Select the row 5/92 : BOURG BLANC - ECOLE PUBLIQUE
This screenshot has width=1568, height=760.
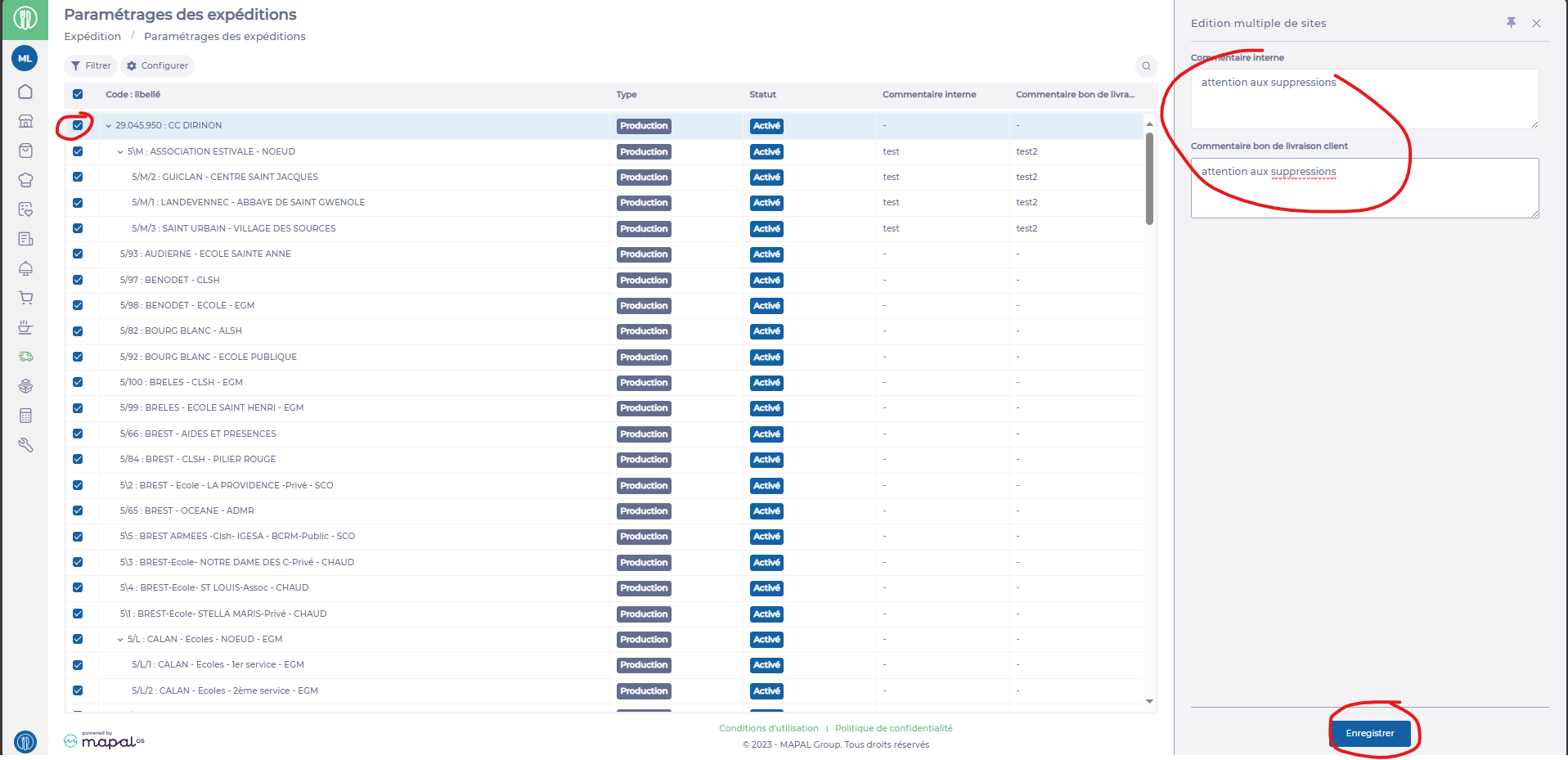604,357
